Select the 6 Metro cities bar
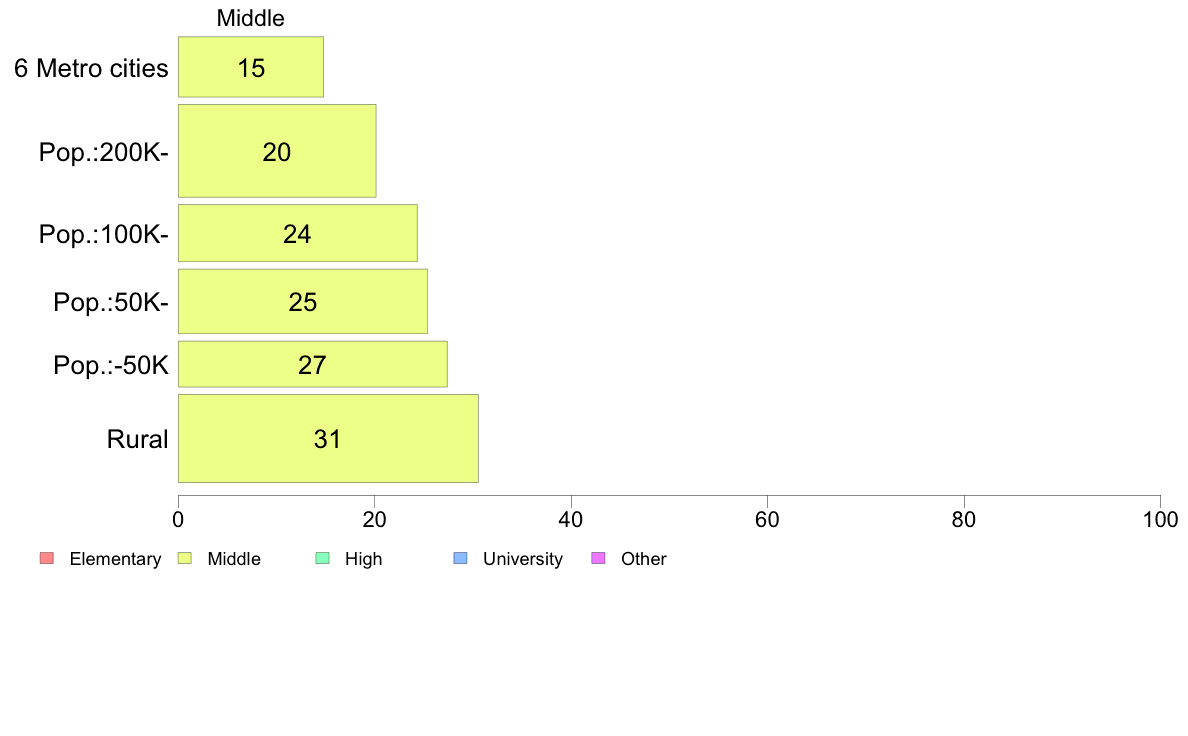This screenshot has height=736, width=1188. [x=251, y=67]
